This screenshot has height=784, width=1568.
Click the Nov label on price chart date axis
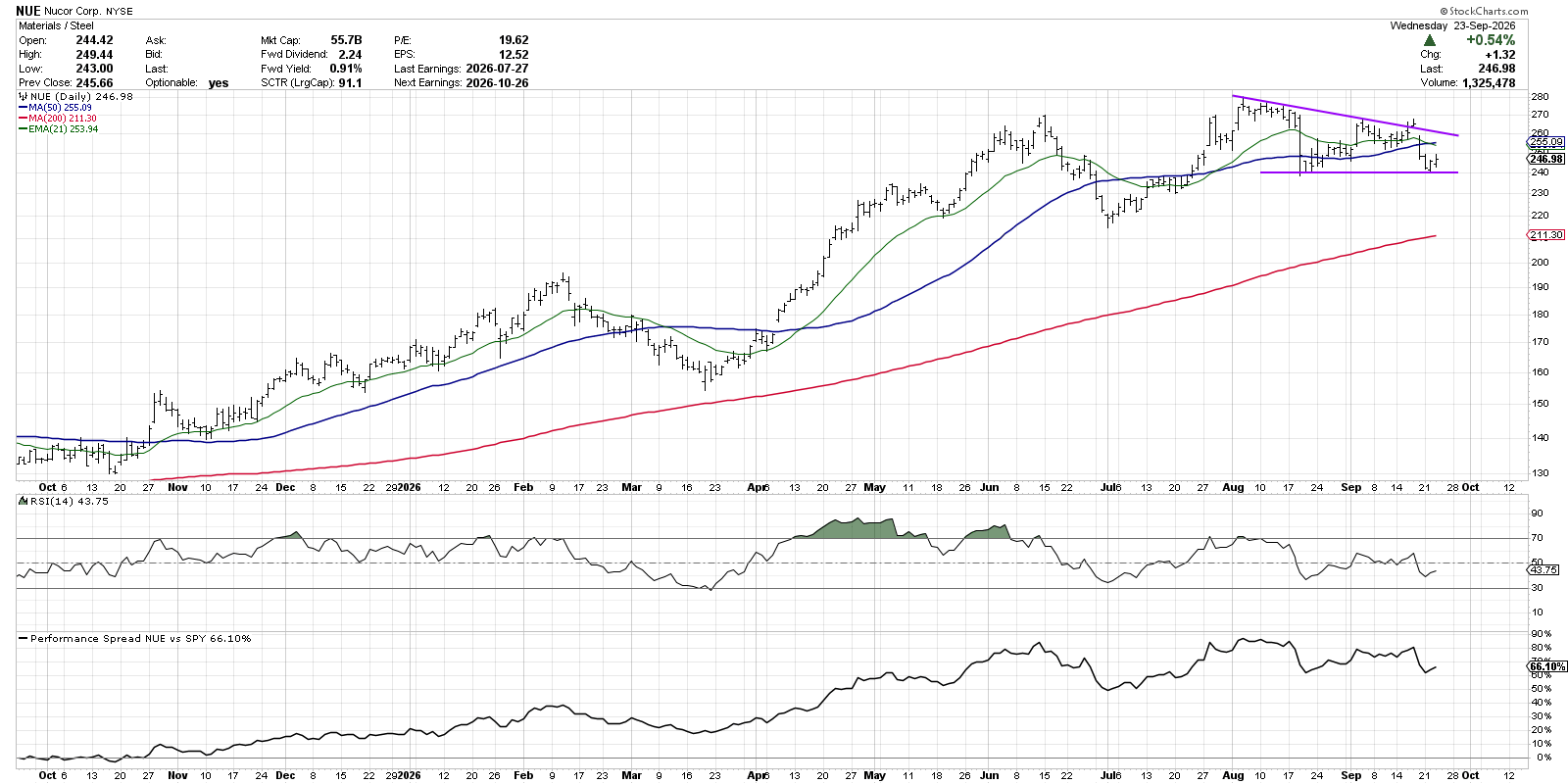177,487
